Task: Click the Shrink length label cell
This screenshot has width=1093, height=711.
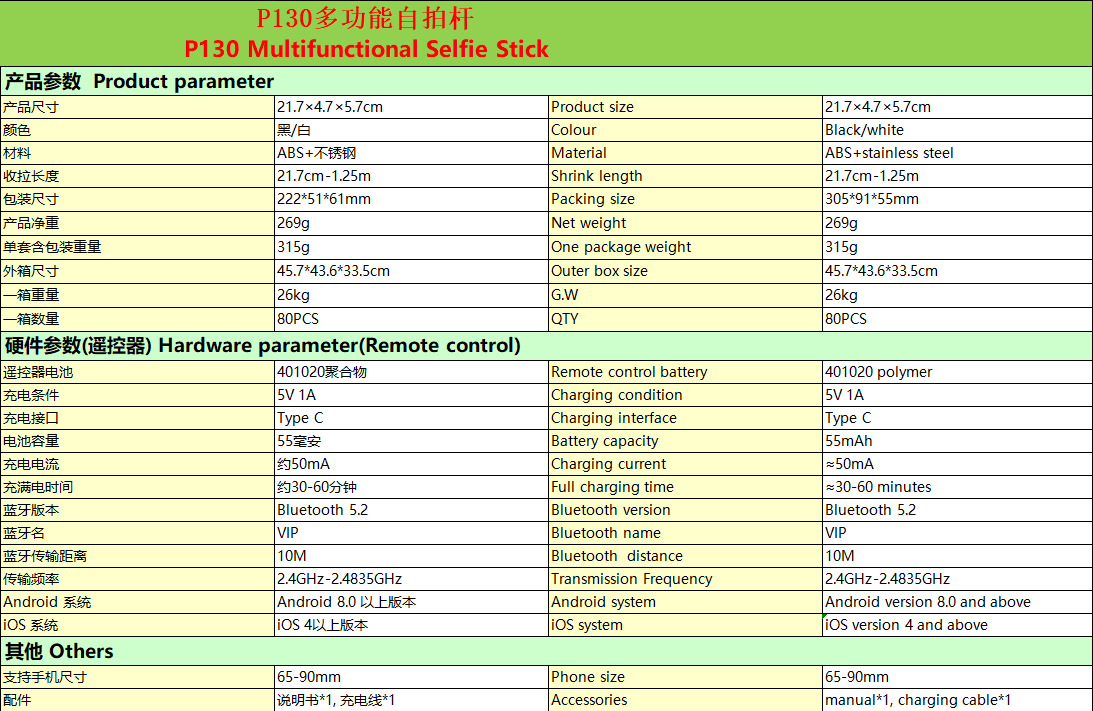Action: point(685,176)
